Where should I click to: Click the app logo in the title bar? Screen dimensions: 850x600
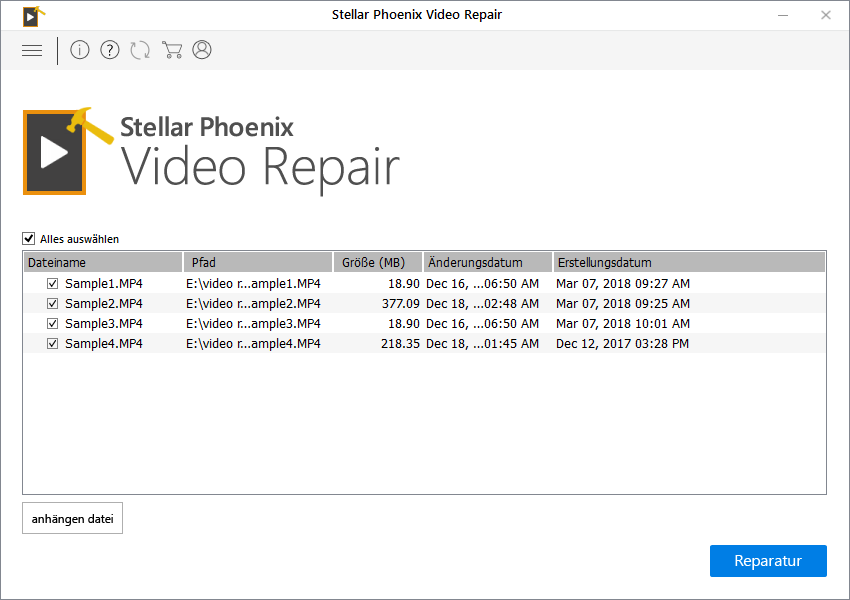pos(33,16)
